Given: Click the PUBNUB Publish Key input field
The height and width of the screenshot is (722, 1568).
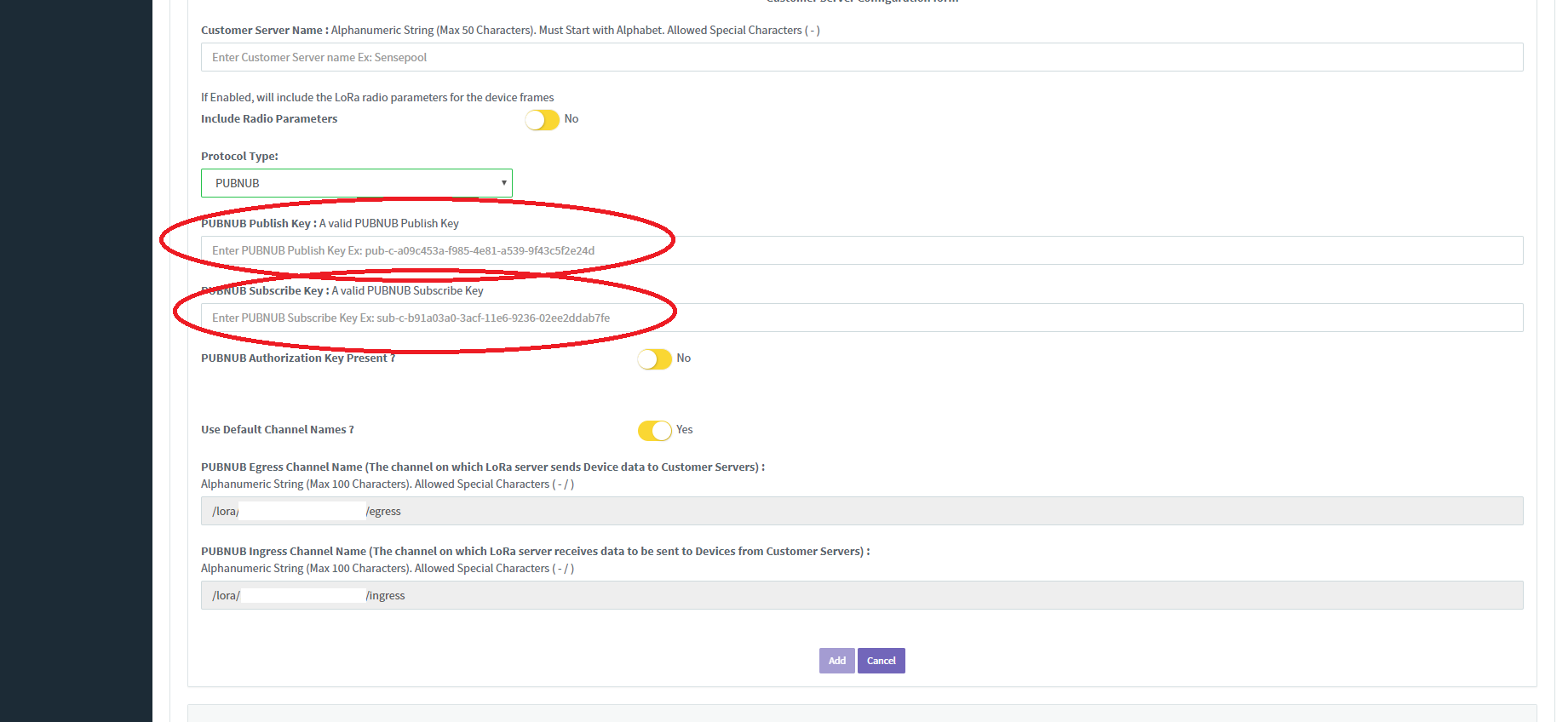Looking at the screenshot, I should (862, 250).
